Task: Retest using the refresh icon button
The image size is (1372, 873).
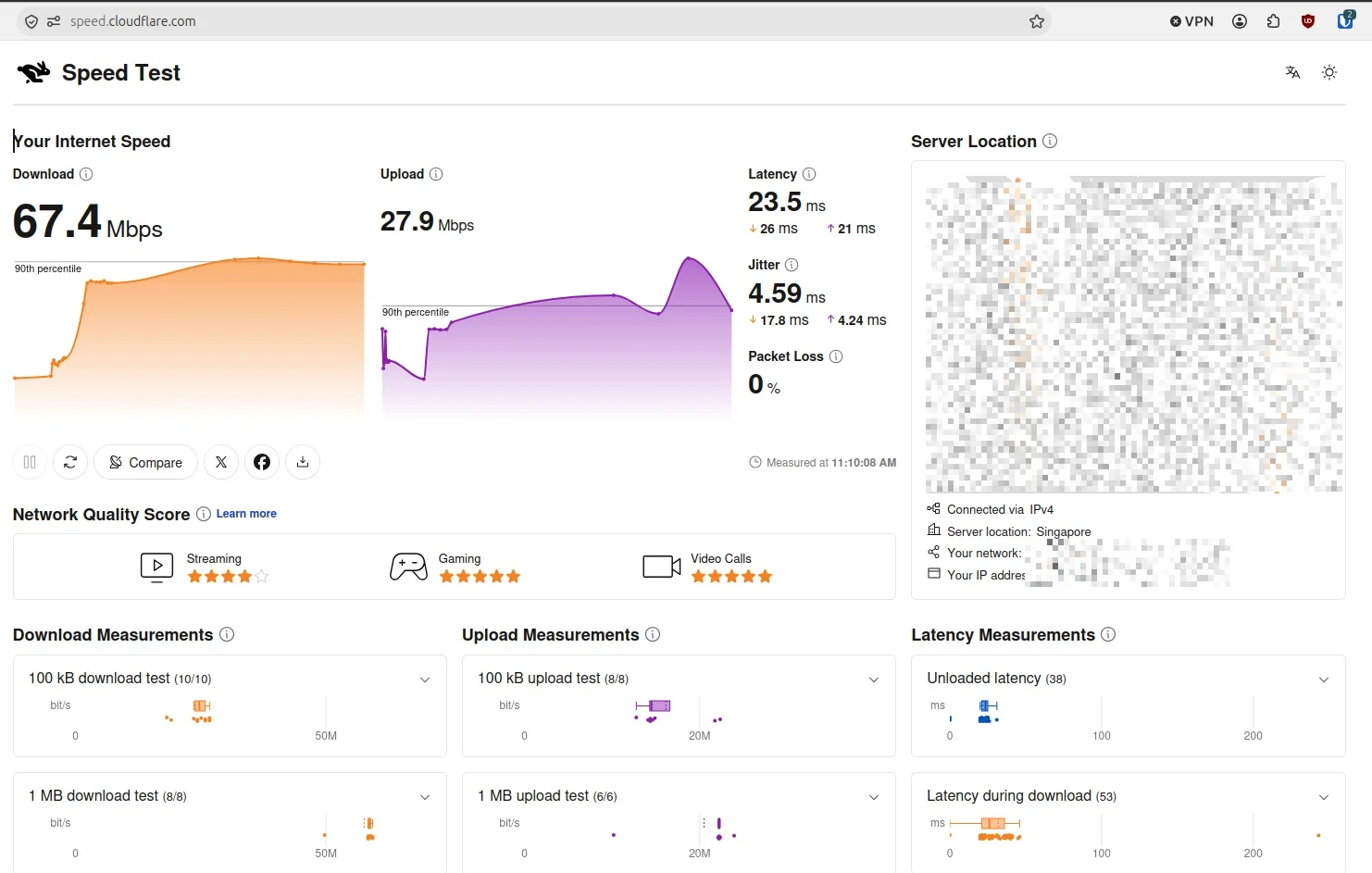Action: pyautogui.click(x=70, y=462)
